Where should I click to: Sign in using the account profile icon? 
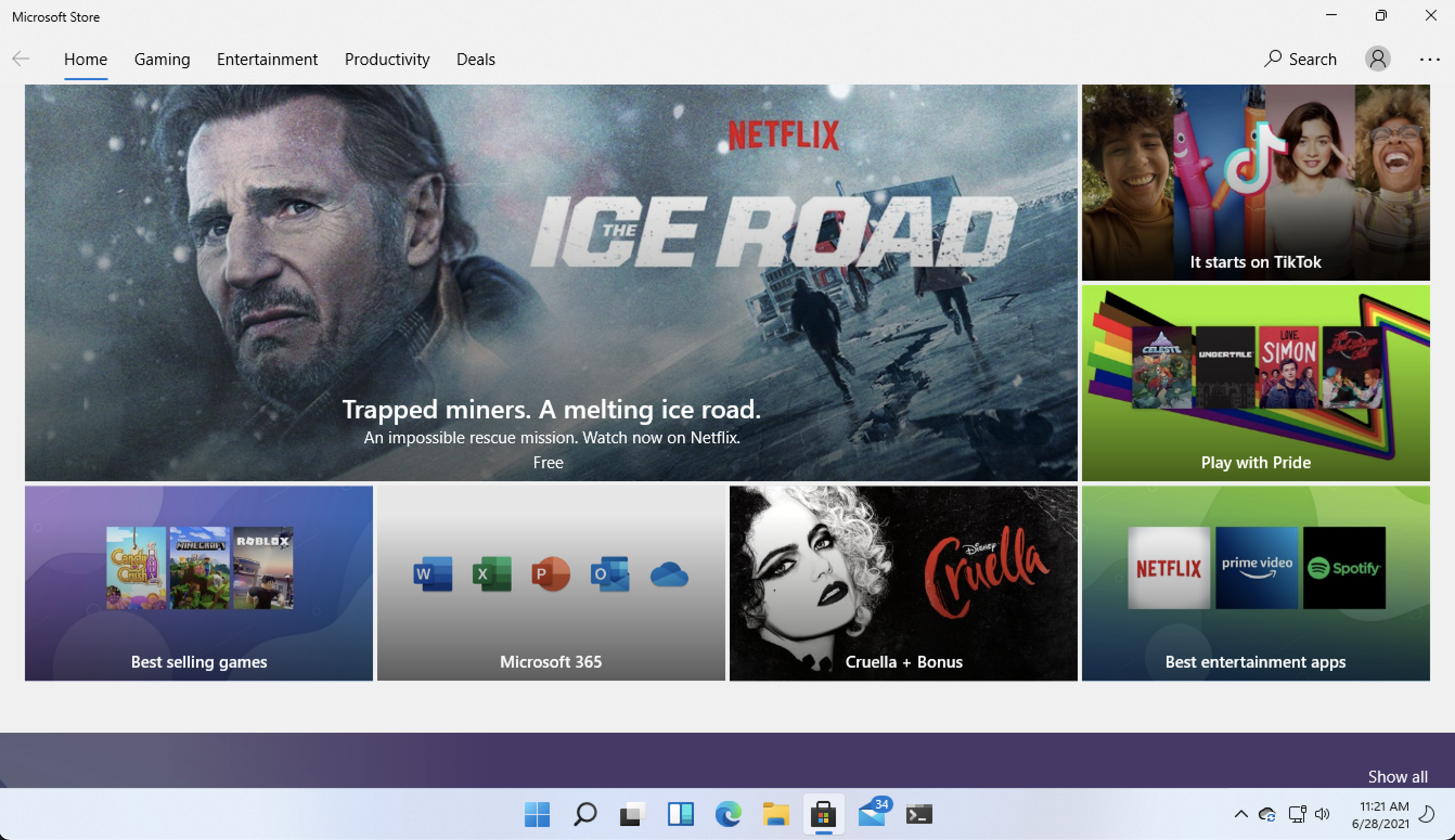(1376, 59)
